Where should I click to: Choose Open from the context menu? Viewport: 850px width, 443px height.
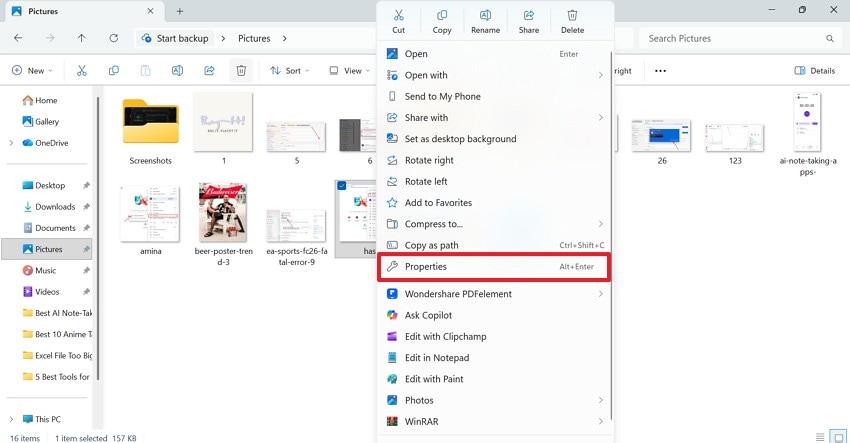point(494,54)
